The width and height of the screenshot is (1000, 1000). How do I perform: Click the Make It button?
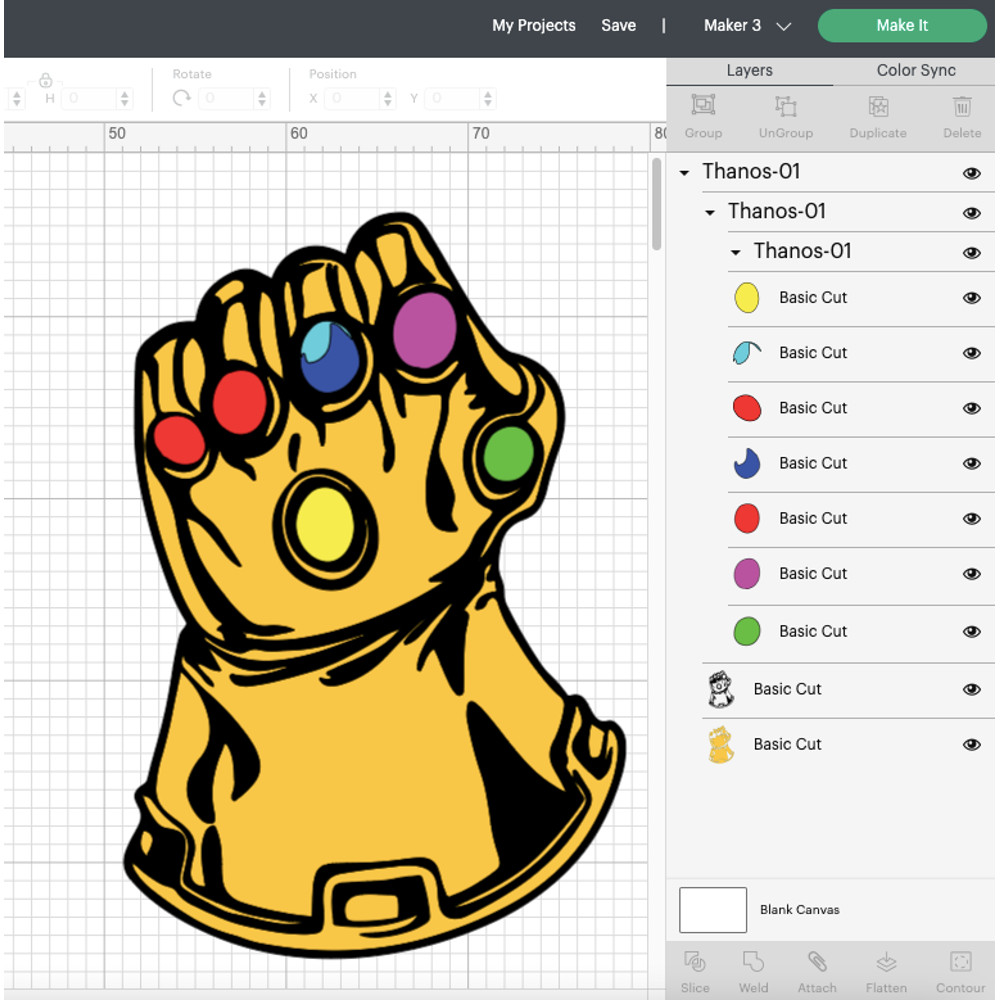coord(901,25)
